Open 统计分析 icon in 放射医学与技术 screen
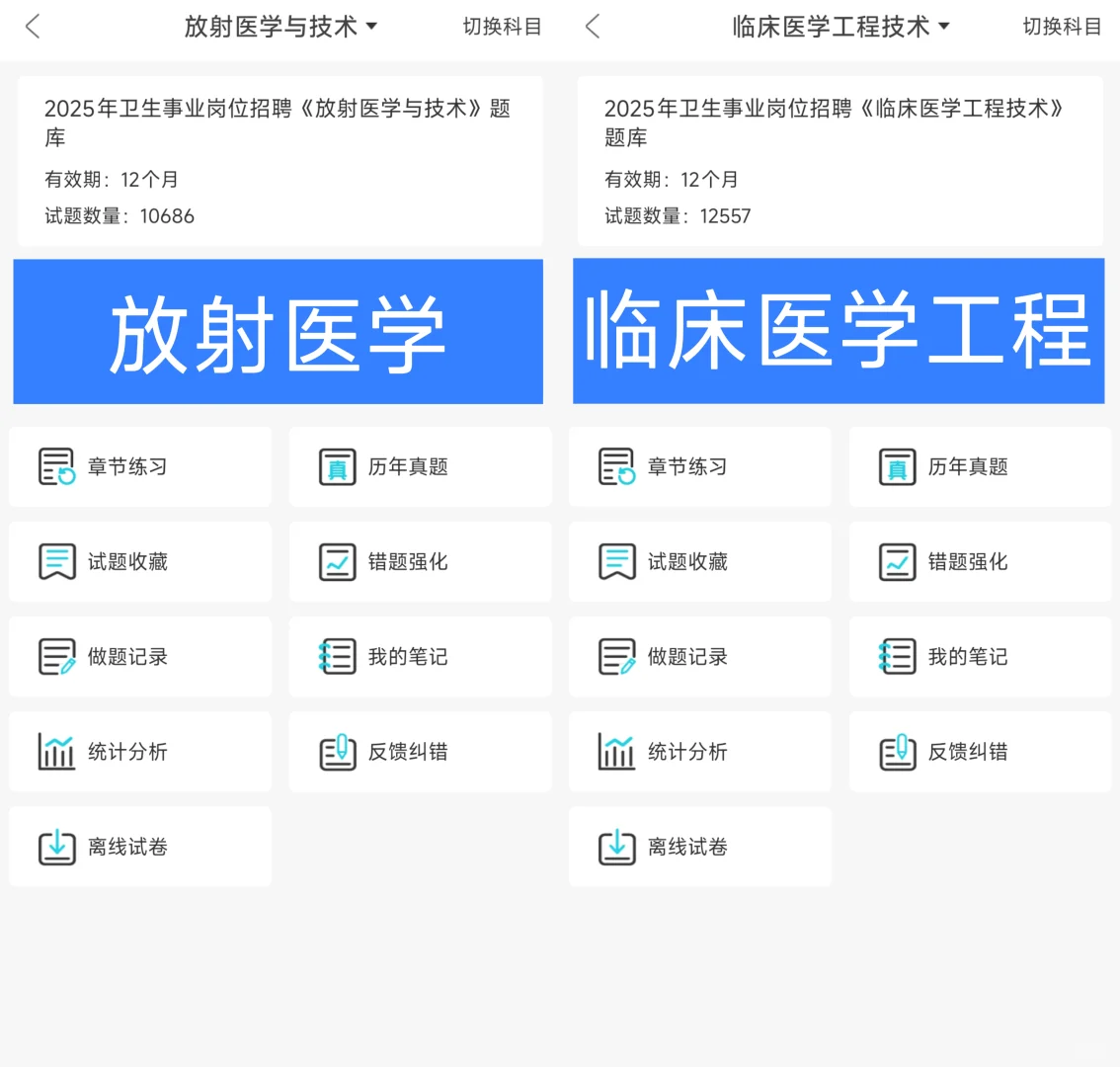Screen dimensions: 1120x1067 (57, 752)
